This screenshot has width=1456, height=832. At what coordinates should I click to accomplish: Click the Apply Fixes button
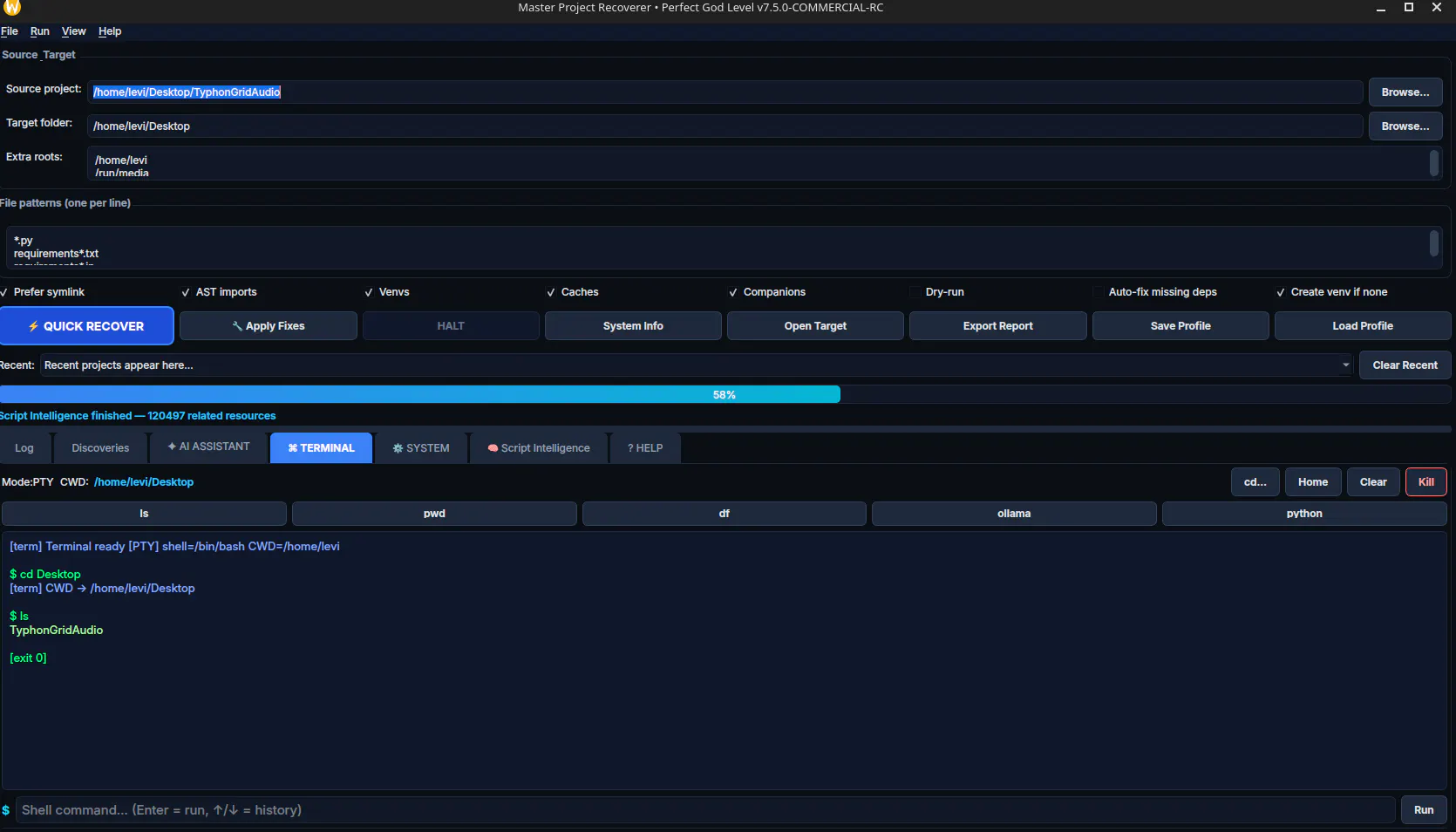click(269, 326)
